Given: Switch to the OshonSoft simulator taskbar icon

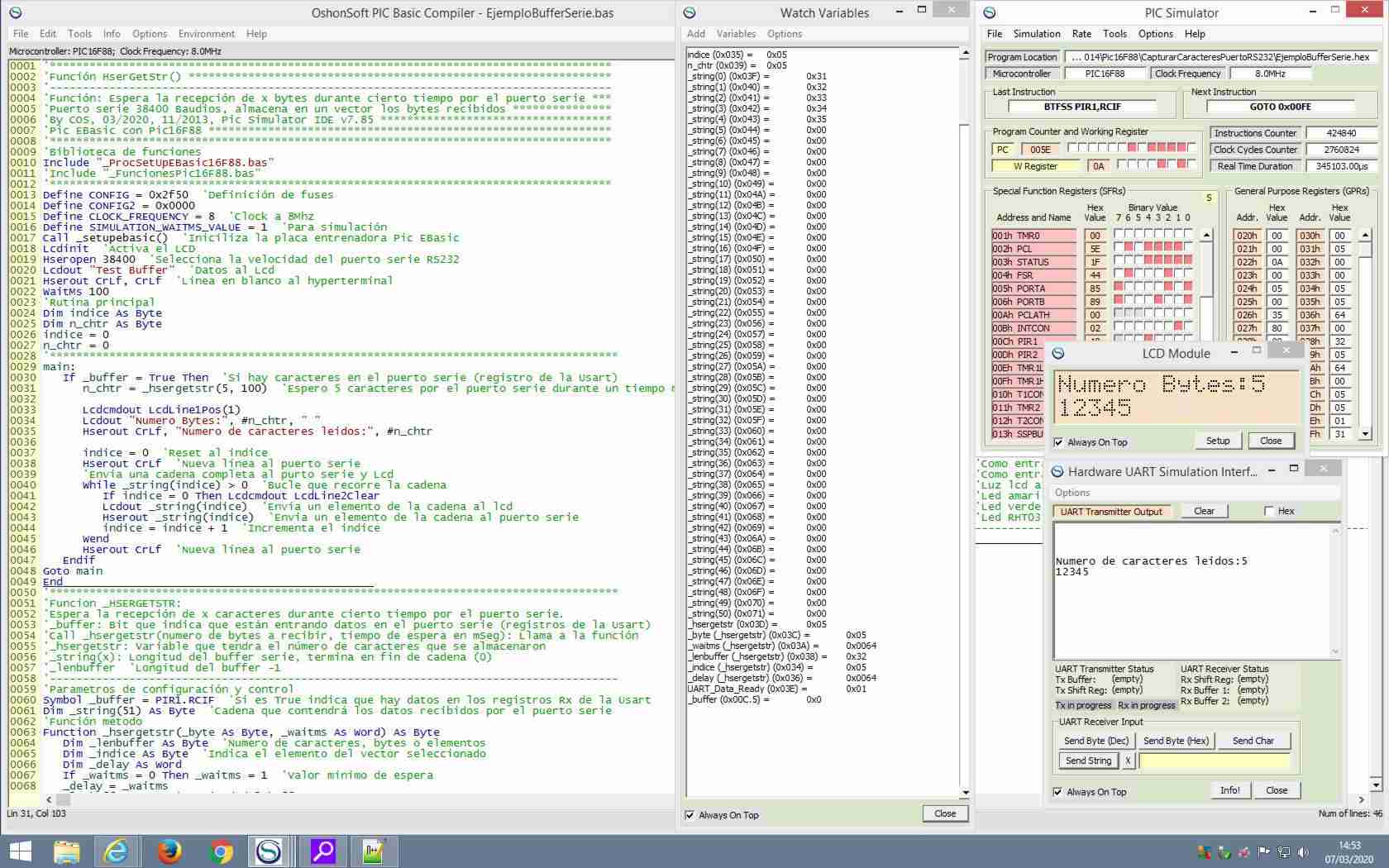Looking at the screenshot, I should tap(269, 851).
